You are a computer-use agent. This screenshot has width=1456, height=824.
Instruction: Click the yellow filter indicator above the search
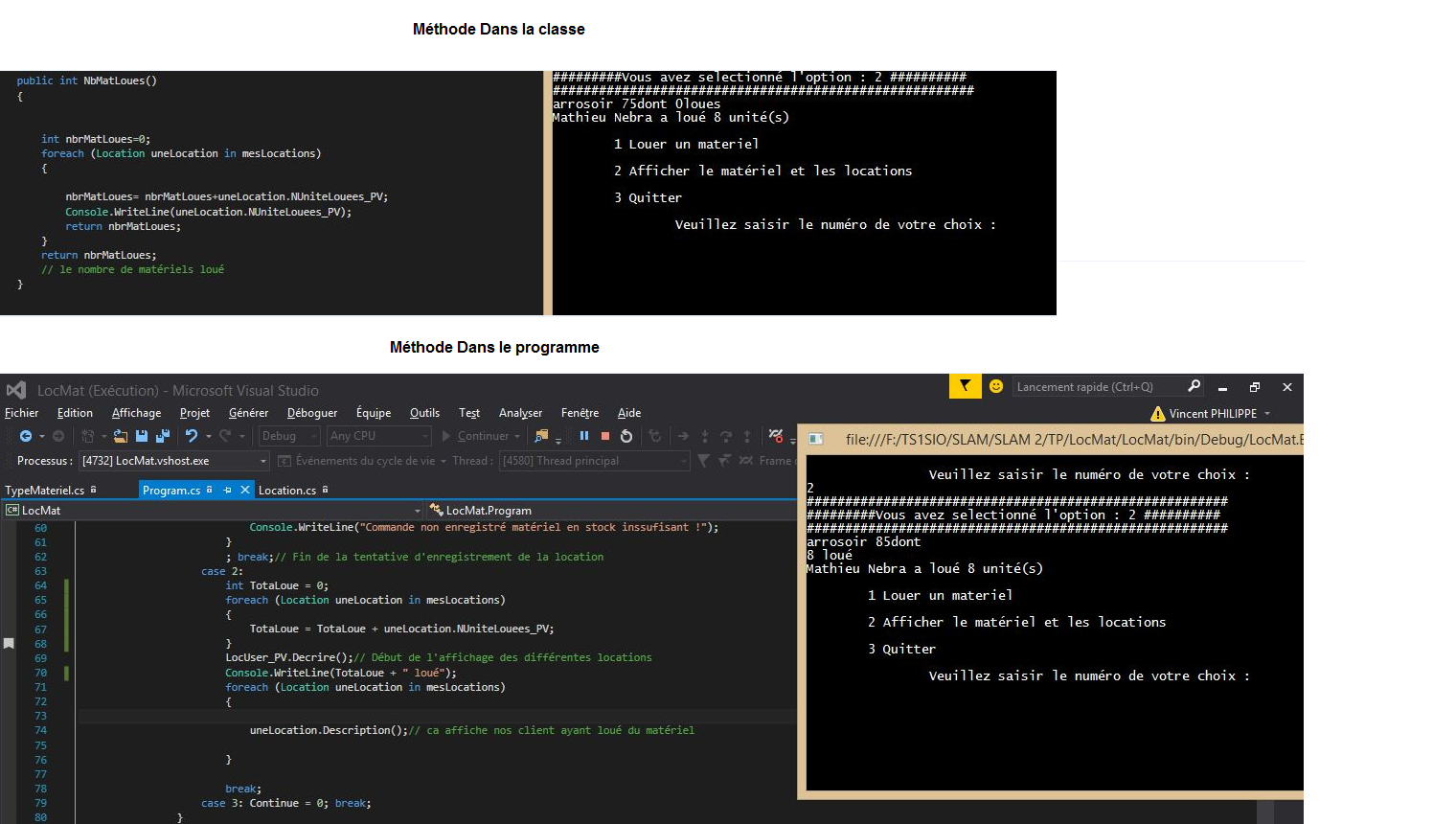click(x=965, y=386)
